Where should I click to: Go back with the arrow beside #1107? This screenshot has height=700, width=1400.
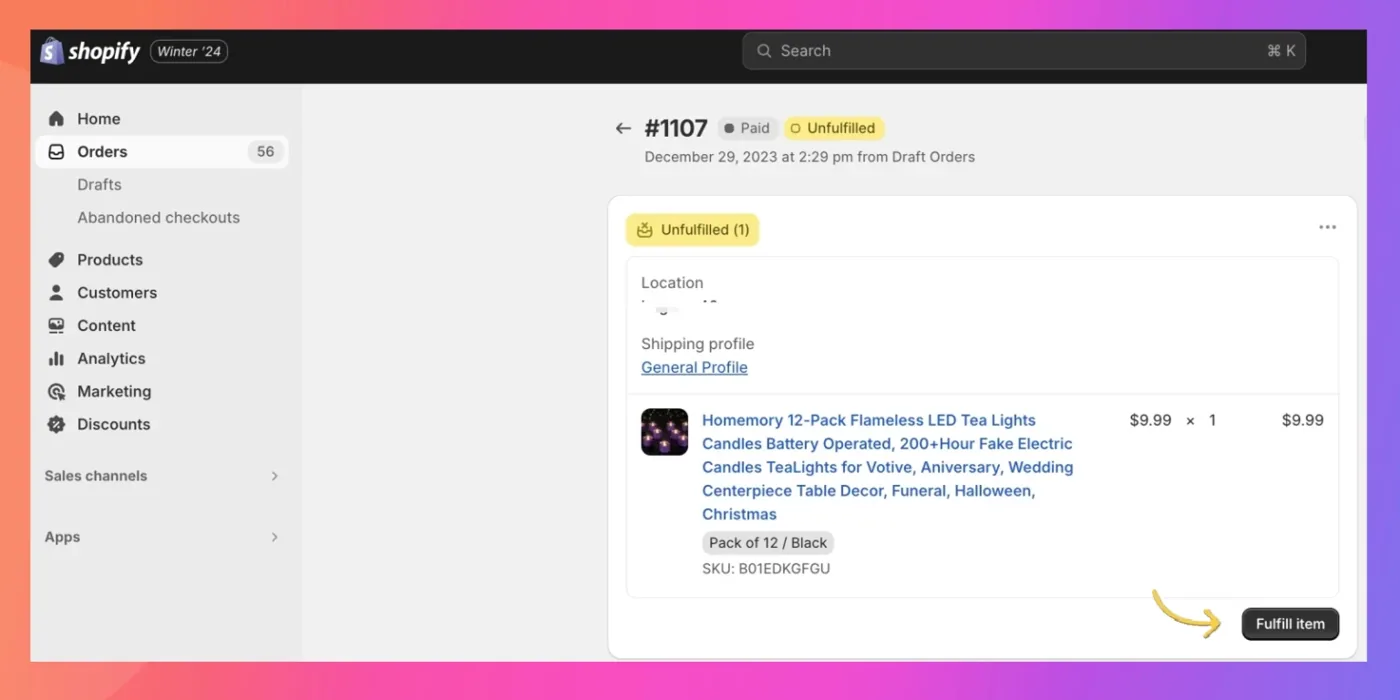623,128
